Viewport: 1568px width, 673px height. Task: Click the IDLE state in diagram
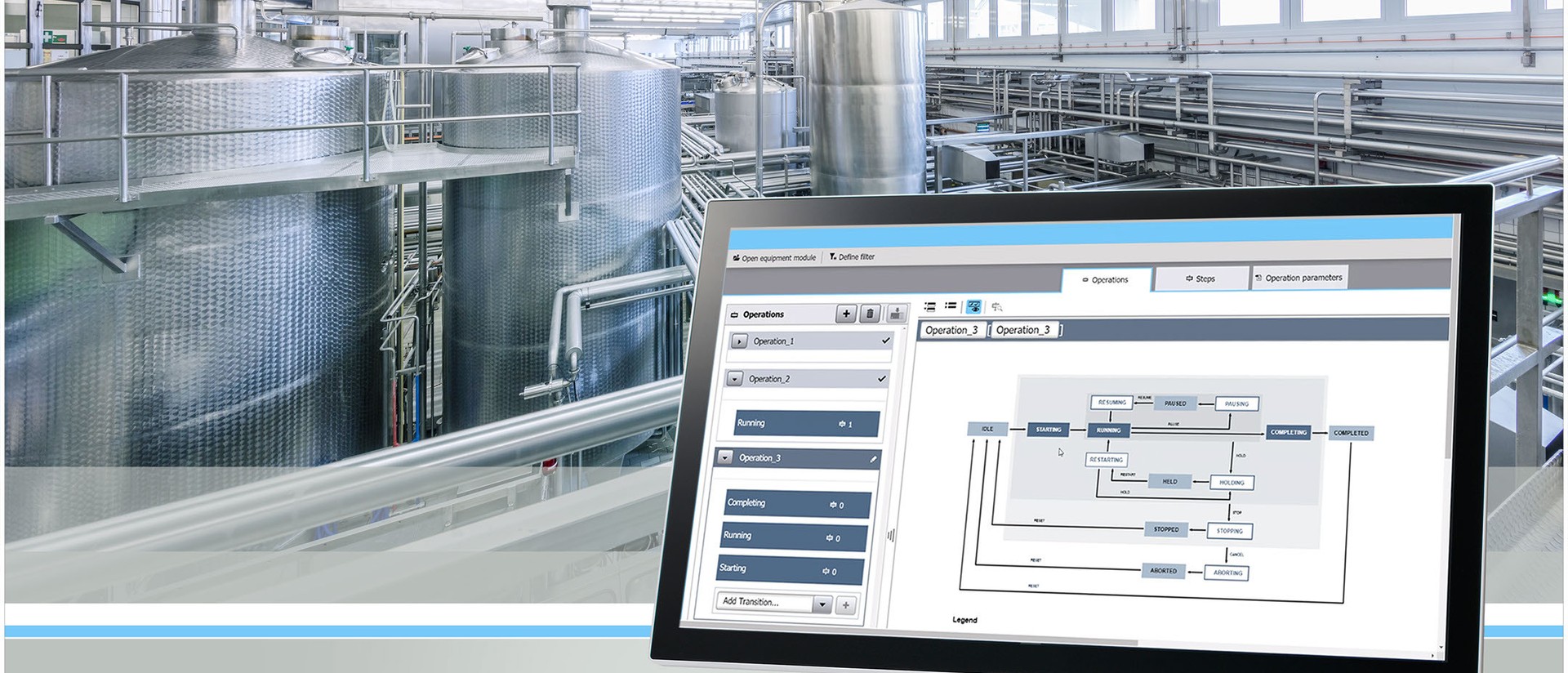(x=987, y=429)
